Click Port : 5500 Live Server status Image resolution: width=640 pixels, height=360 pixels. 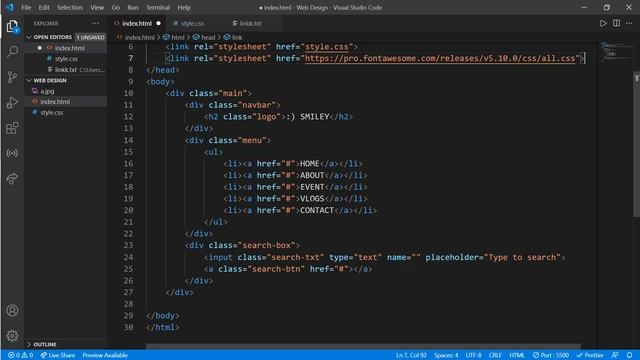(551, 355)
